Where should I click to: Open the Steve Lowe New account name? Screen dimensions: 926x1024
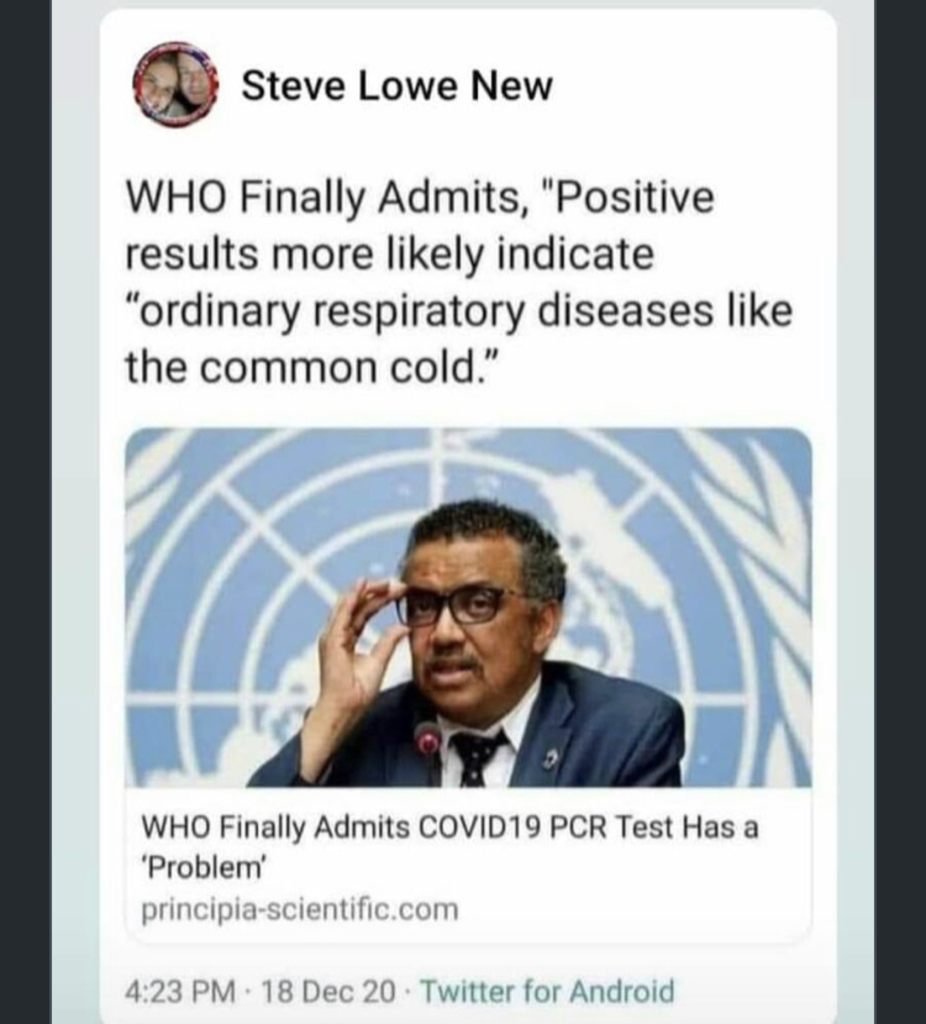397,86
